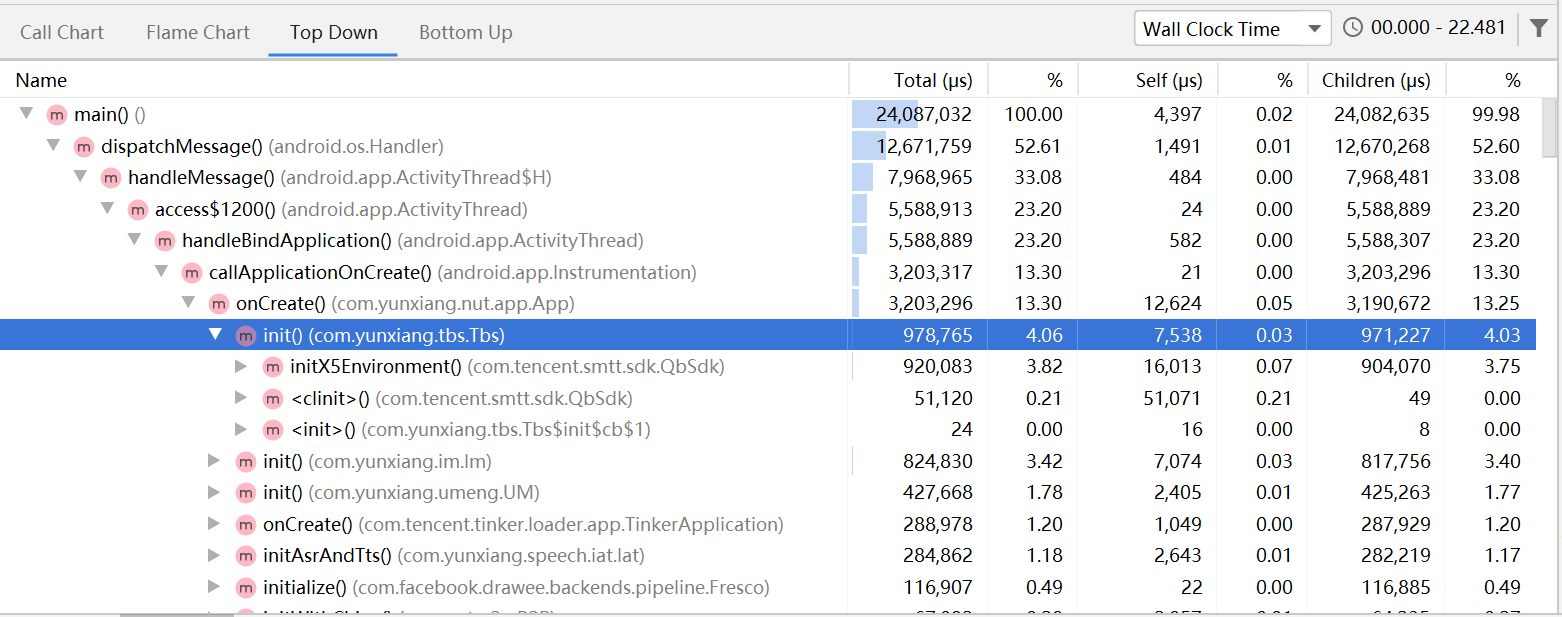Click the total value 12,671,759
This screenshot has width=1562, height=617.
[924, 147]
